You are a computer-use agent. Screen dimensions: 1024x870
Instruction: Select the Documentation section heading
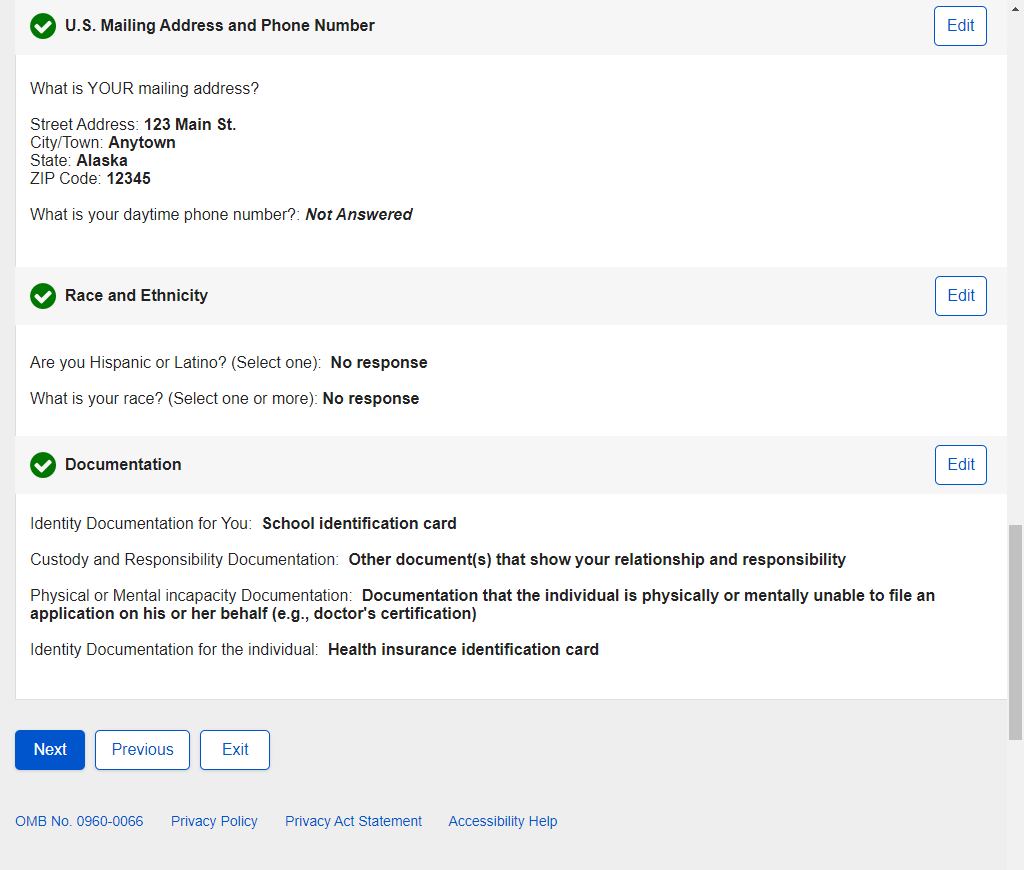pyautogui.click(x=123, y=465)
